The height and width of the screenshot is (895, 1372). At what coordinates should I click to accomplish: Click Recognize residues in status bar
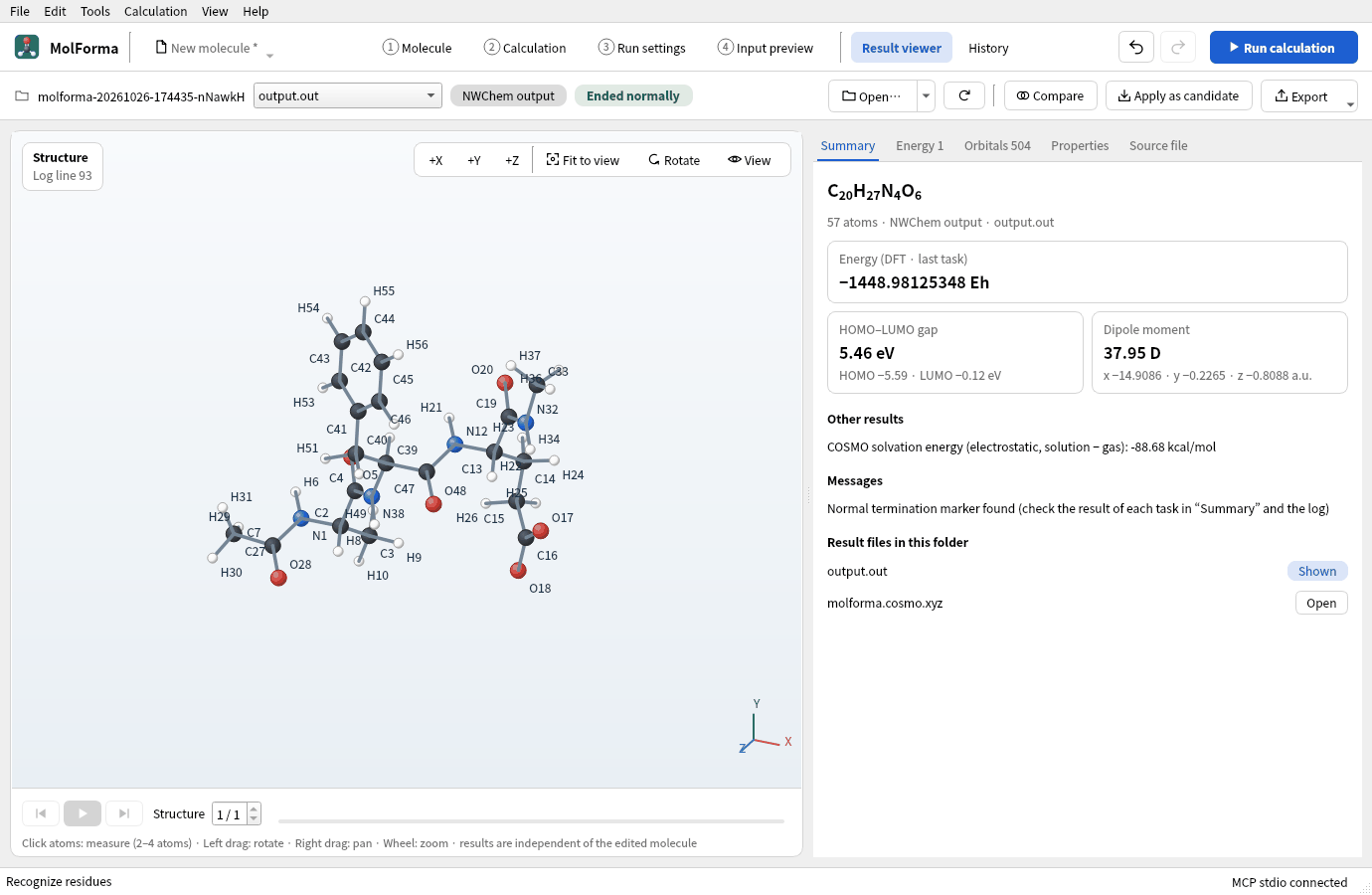click(x=59, y=881)
